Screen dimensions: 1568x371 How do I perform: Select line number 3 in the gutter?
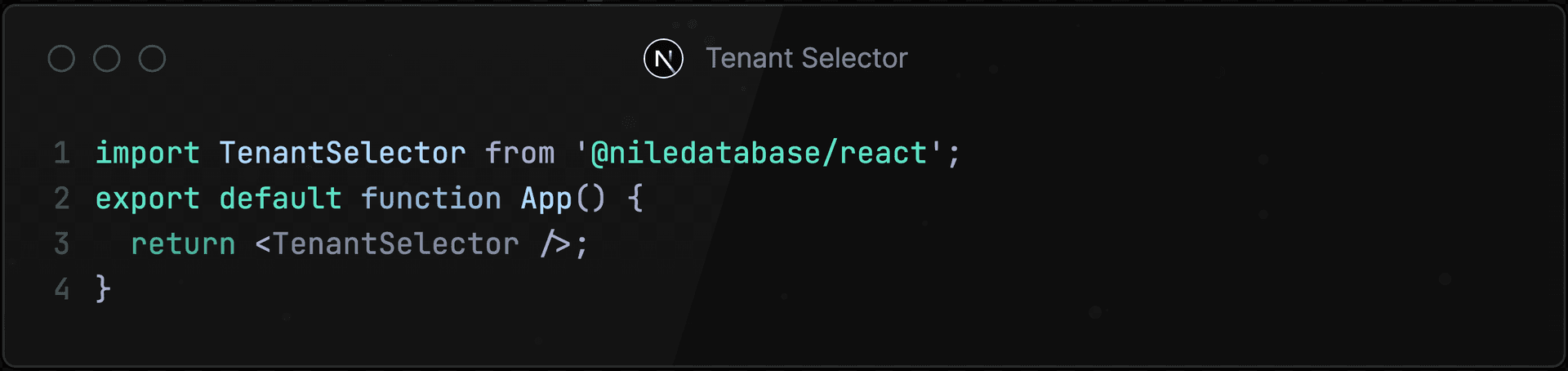point(62,244)
